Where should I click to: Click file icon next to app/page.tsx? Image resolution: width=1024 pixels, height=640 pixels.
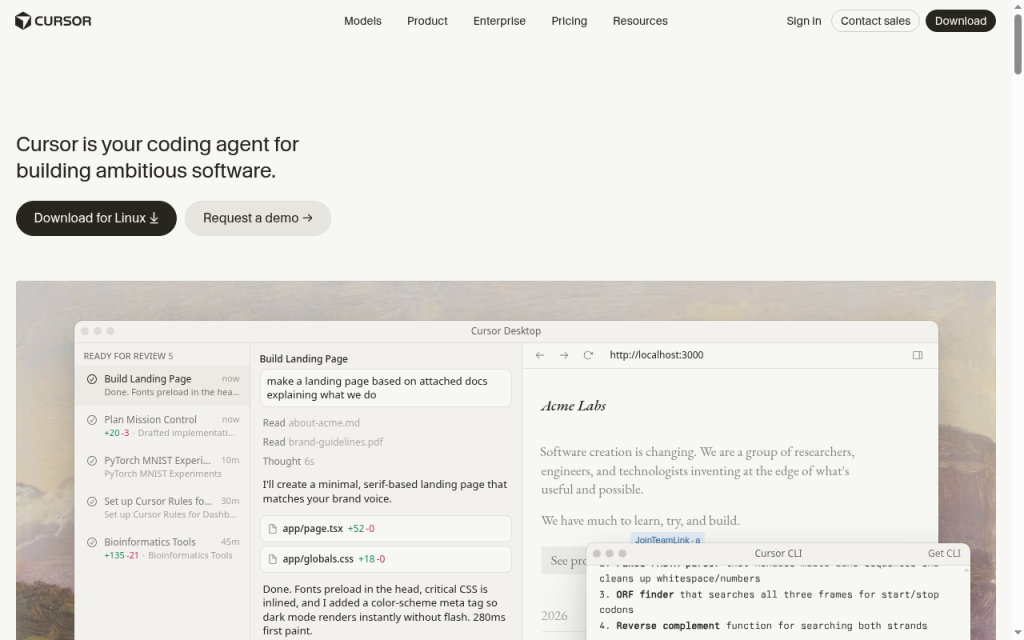tap(273, 529)
